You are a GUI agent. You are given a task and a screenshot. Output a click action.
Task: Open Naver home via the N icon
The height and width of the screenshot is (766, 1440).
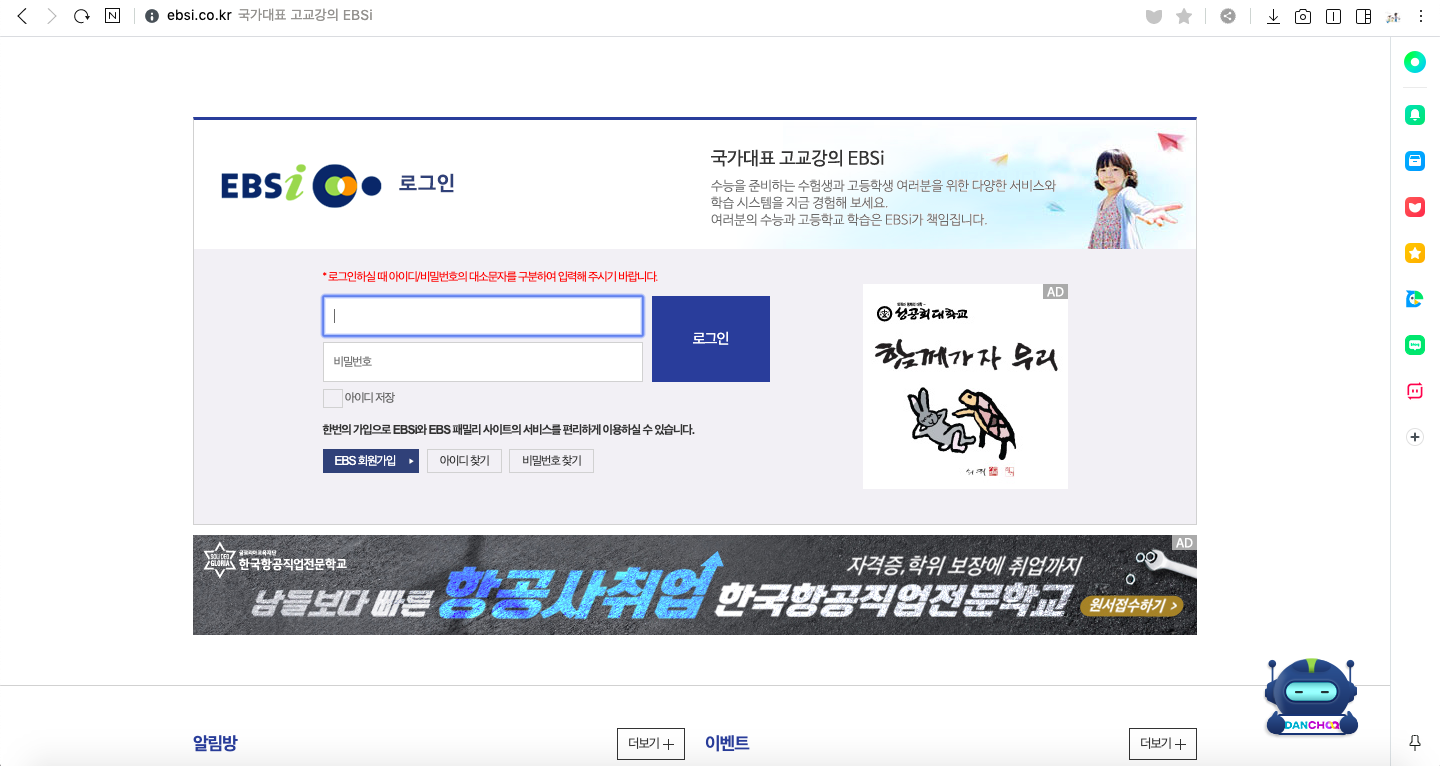click(x=112, y=16)
